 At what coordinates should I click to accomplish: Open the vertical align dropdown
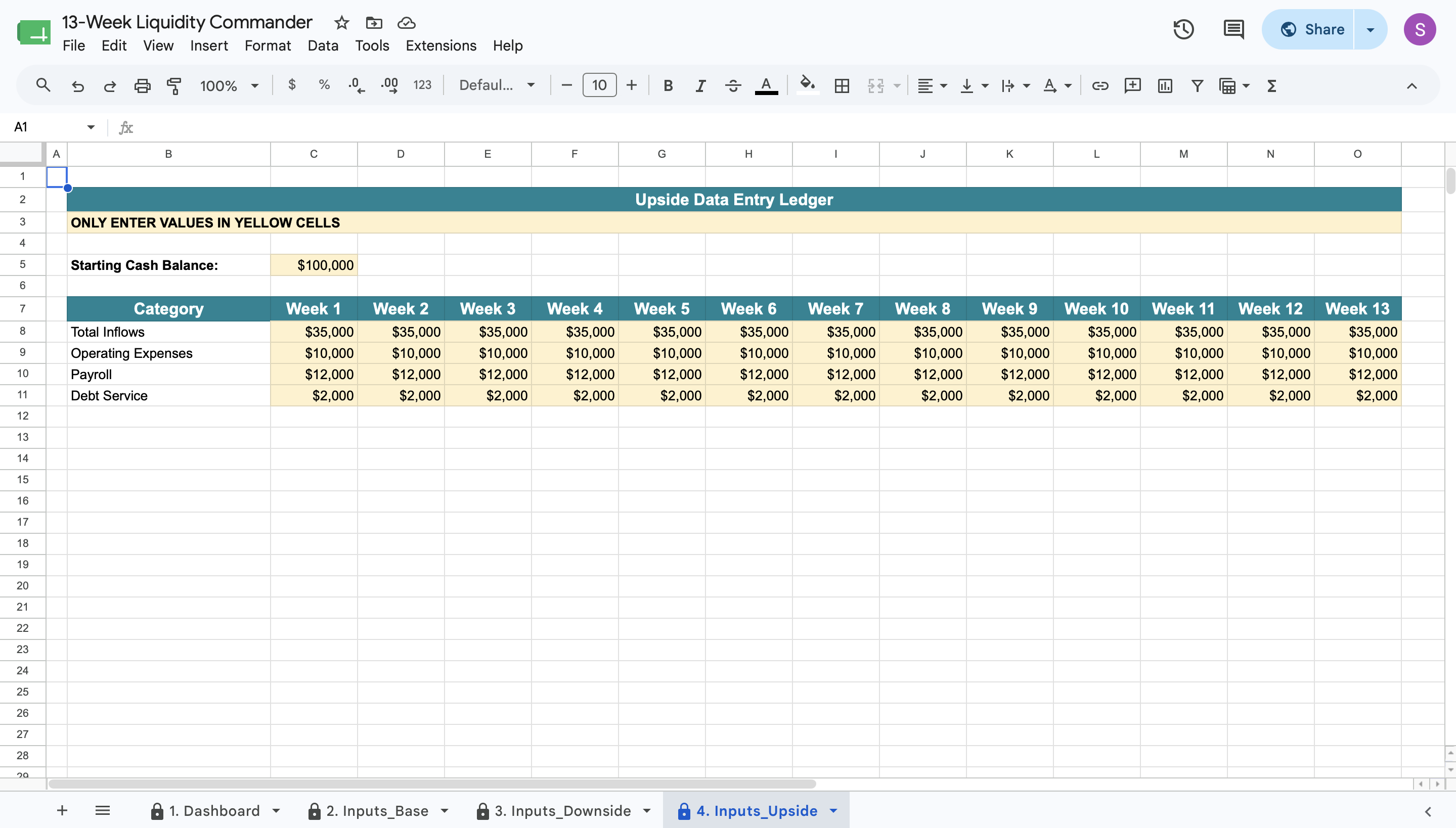pyautogui.click(x=974, y=85)
